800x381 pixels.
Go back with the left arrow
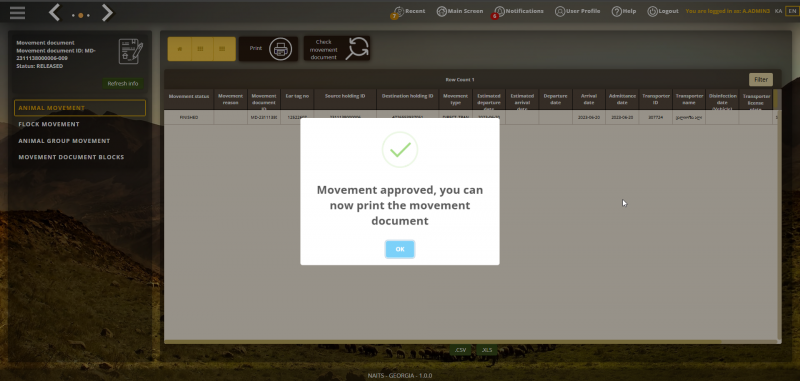pyautogui.click(x=55, y=12)
